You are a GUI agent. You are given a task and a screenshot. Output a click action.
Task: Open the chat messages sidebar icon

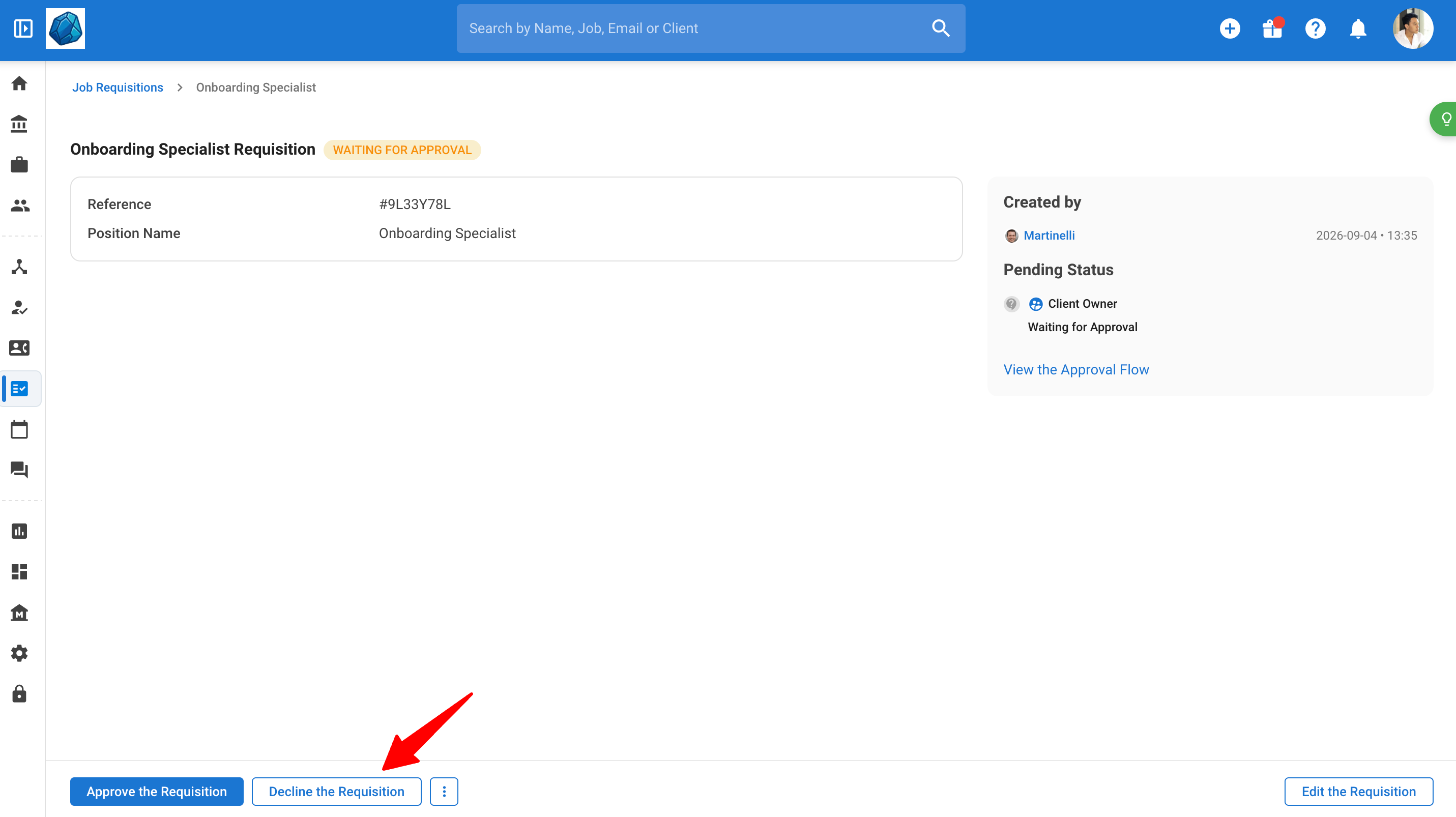pos(19,470)
